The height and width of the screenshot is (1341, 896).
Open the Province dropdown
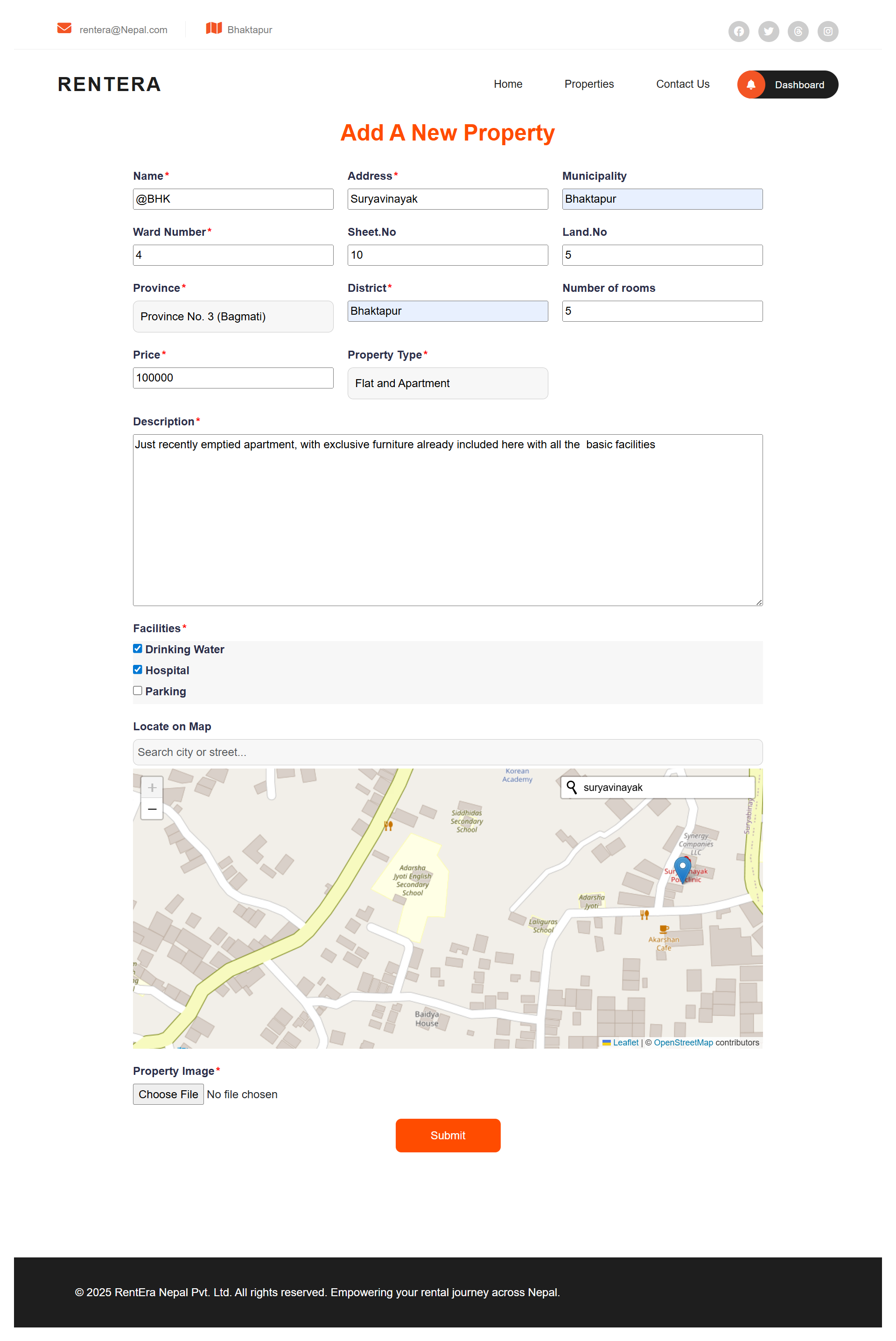(x=233, y=317)
